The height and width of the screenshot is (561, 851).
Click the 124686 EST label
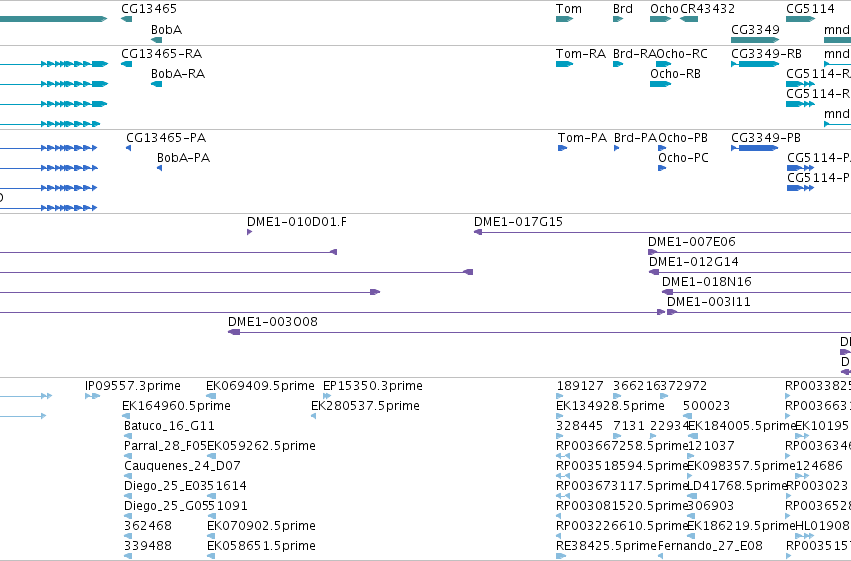click(x=819, y=467)
